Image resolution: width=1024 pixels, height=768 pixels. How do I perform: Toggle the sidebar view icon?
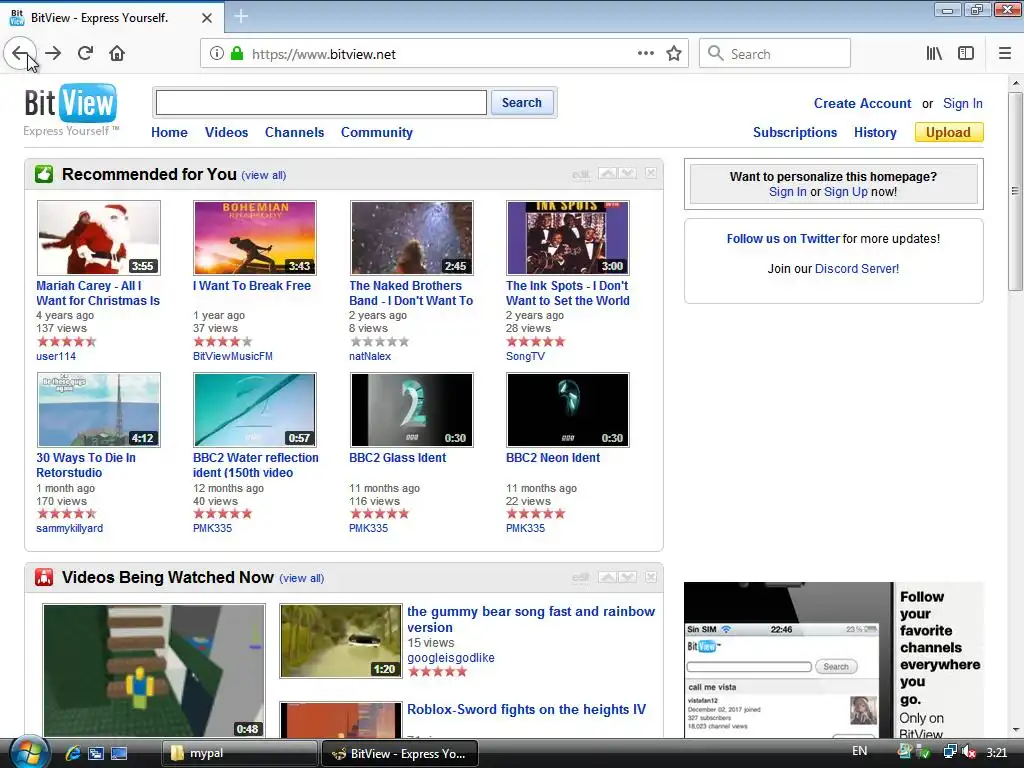[966, 54]
